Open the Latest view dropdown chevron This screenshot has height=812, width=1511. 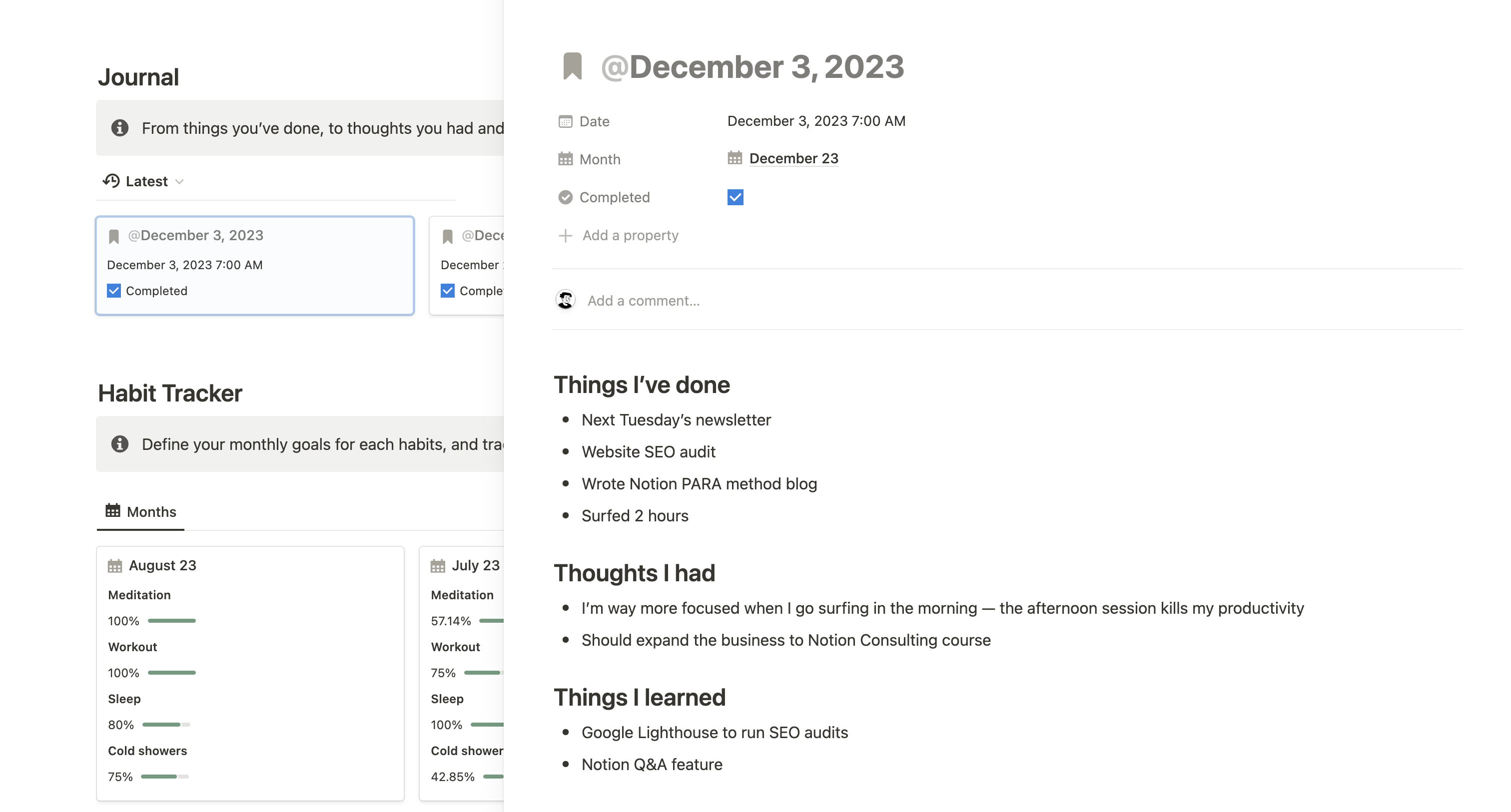coord(179,182)
